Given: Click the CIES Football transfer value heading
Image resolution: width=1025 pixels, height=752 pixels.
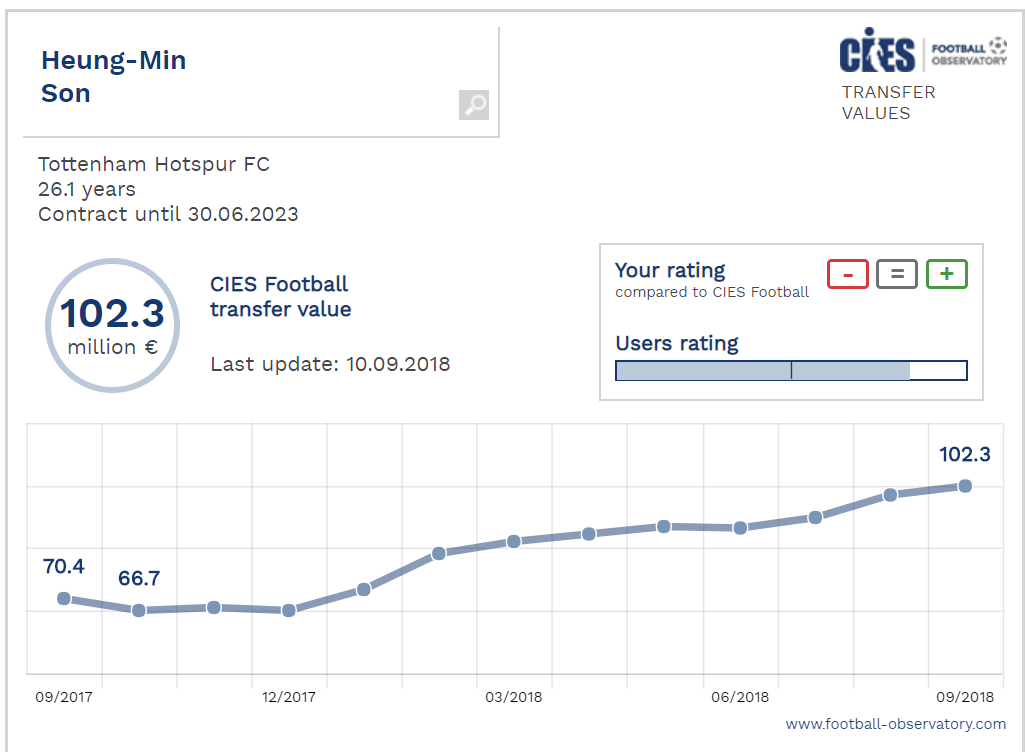Looking at the screenshot, I should (280, 297).
